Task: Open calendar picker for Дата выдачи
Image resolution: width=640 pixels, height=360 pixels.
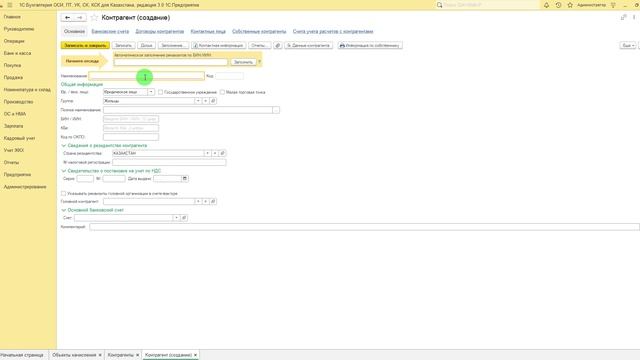Action: 185,179
